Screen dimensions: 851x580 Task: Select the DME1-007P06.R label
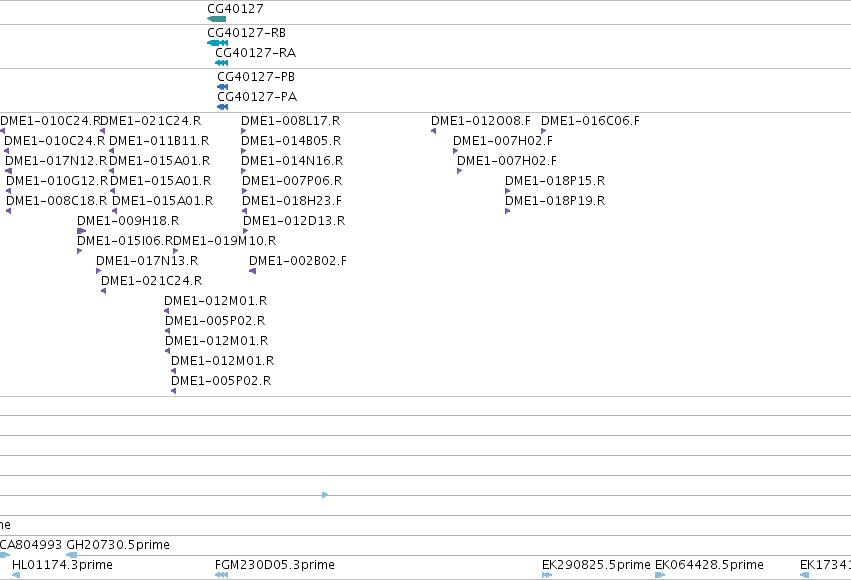pos(292,181)
